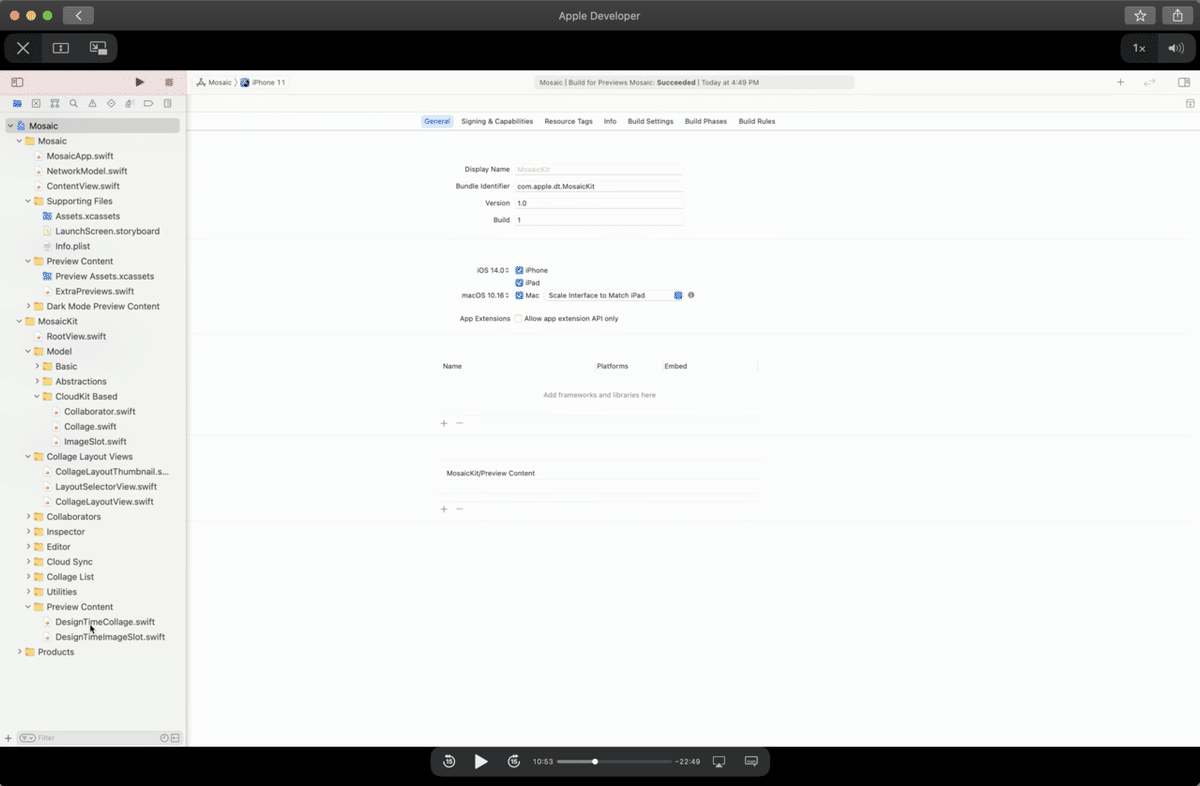This screenshot has height=786, width=1200.
Task: Click the Bundle Identifier field
Action: [599, 186]
